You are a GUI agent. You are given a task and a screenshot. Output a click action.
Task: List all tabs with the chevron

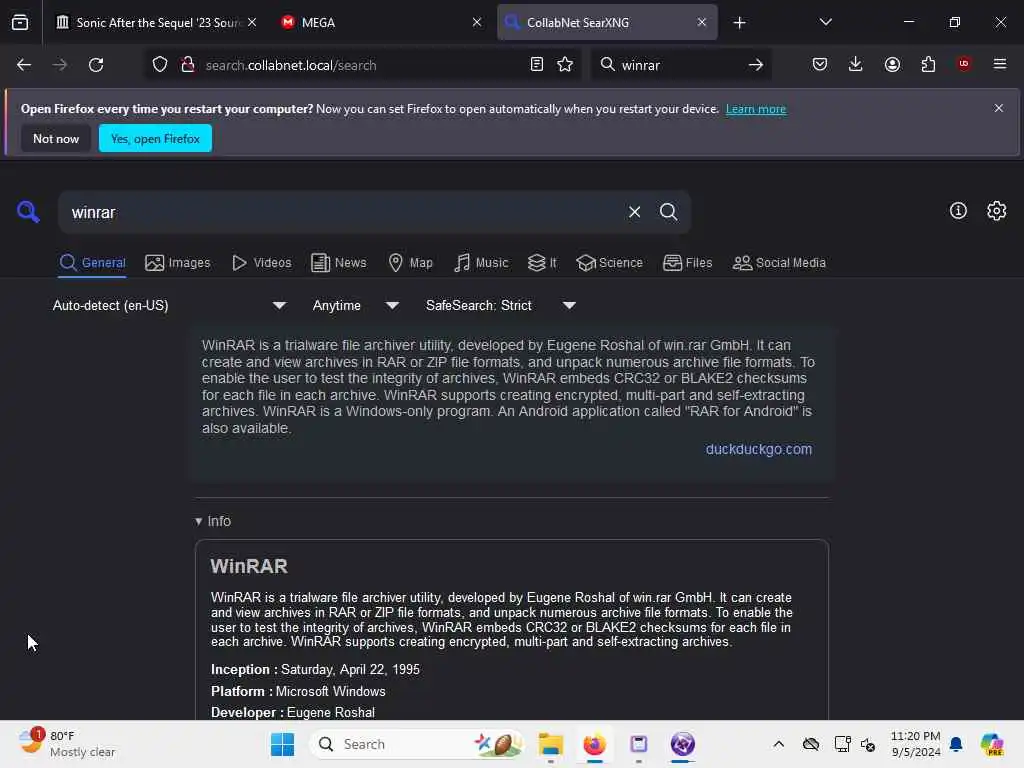pyautogui.click(x=825, y=22)
